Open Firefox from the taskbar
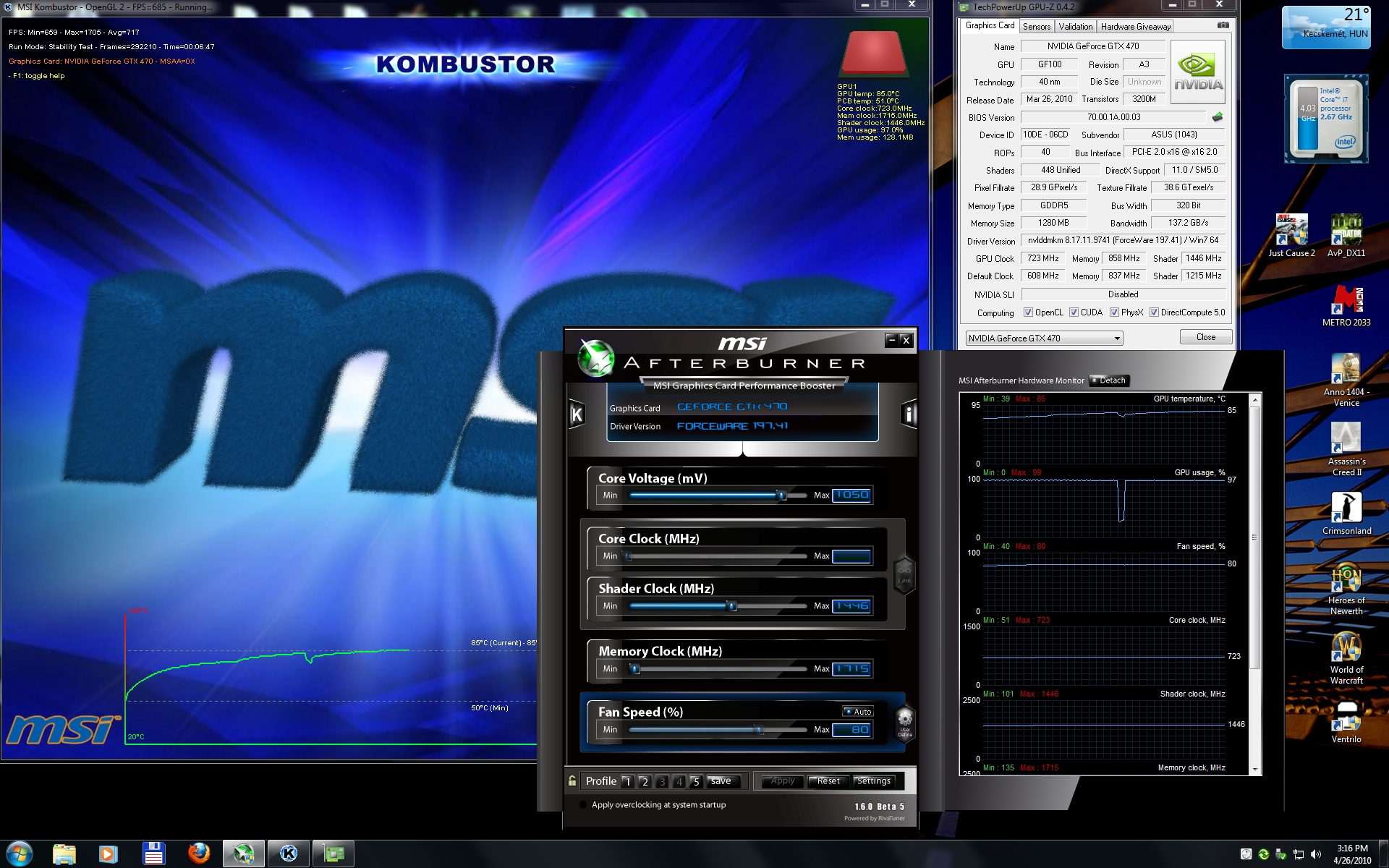This screenshot has height=868, width=1389. point(199,854)
